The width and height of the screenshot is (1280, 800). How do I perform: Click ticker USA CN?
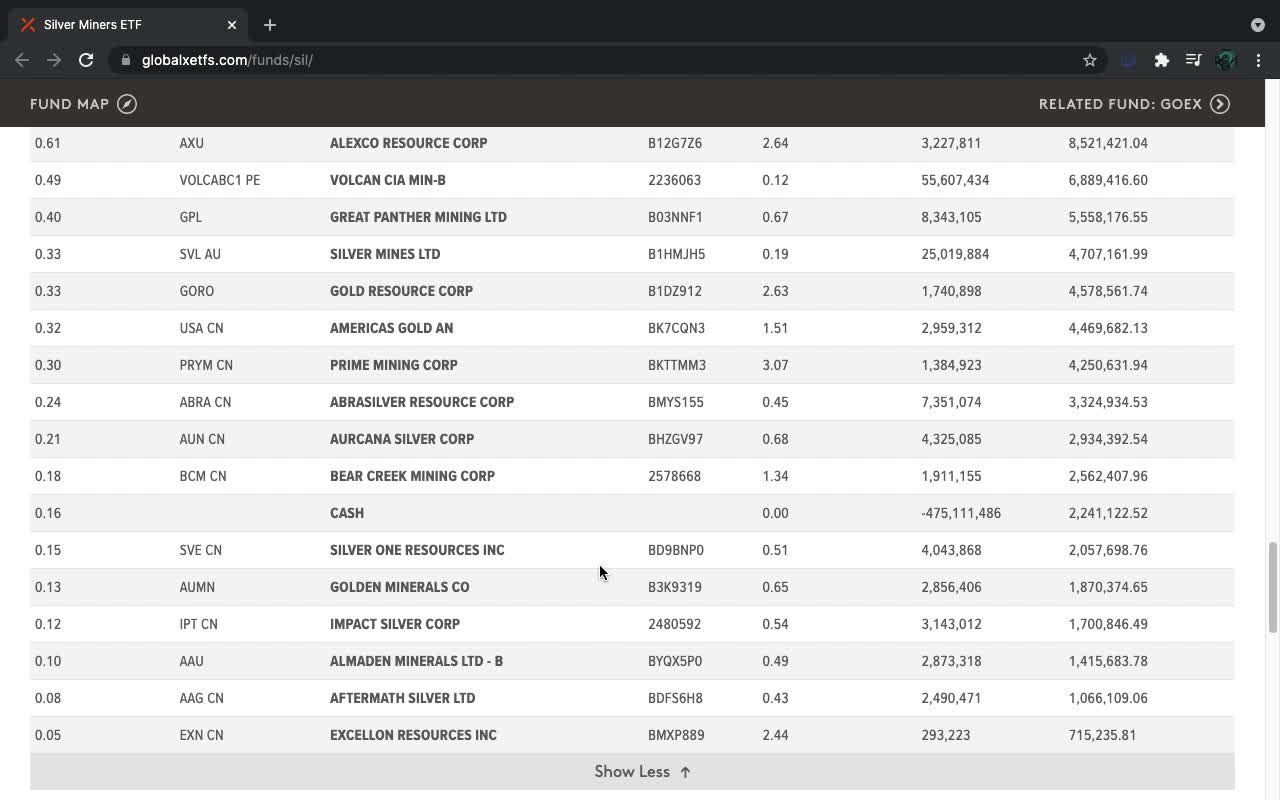tap(201, 328)
